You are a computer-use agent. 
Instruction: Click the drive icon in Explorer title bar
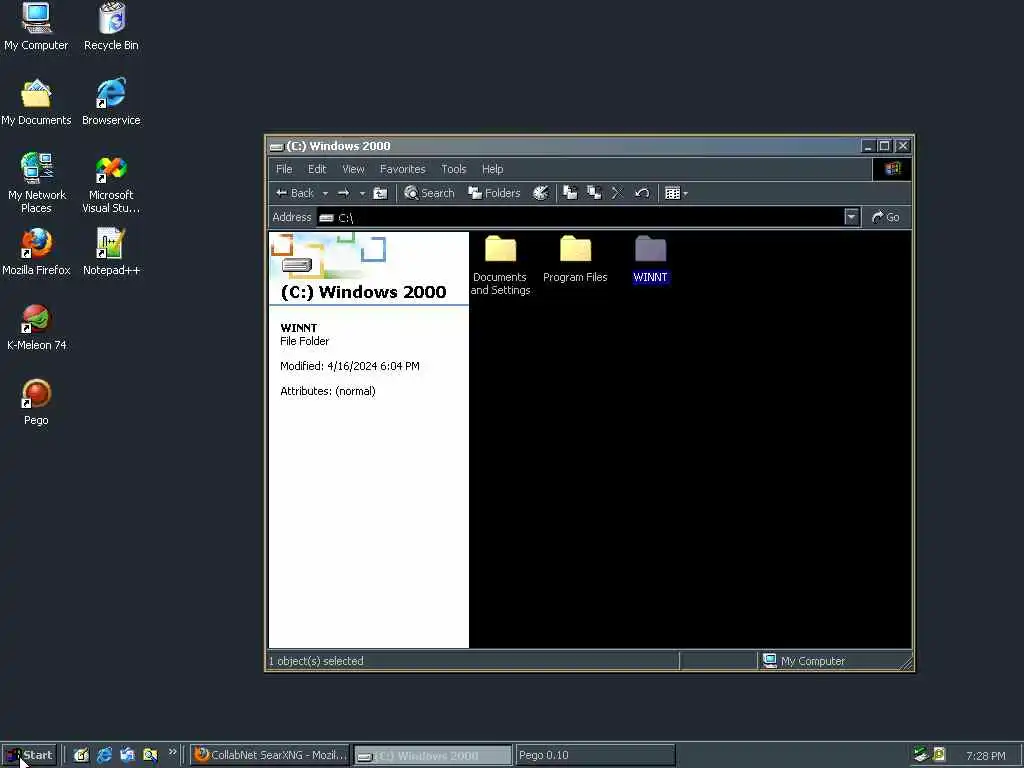[277, 146]
